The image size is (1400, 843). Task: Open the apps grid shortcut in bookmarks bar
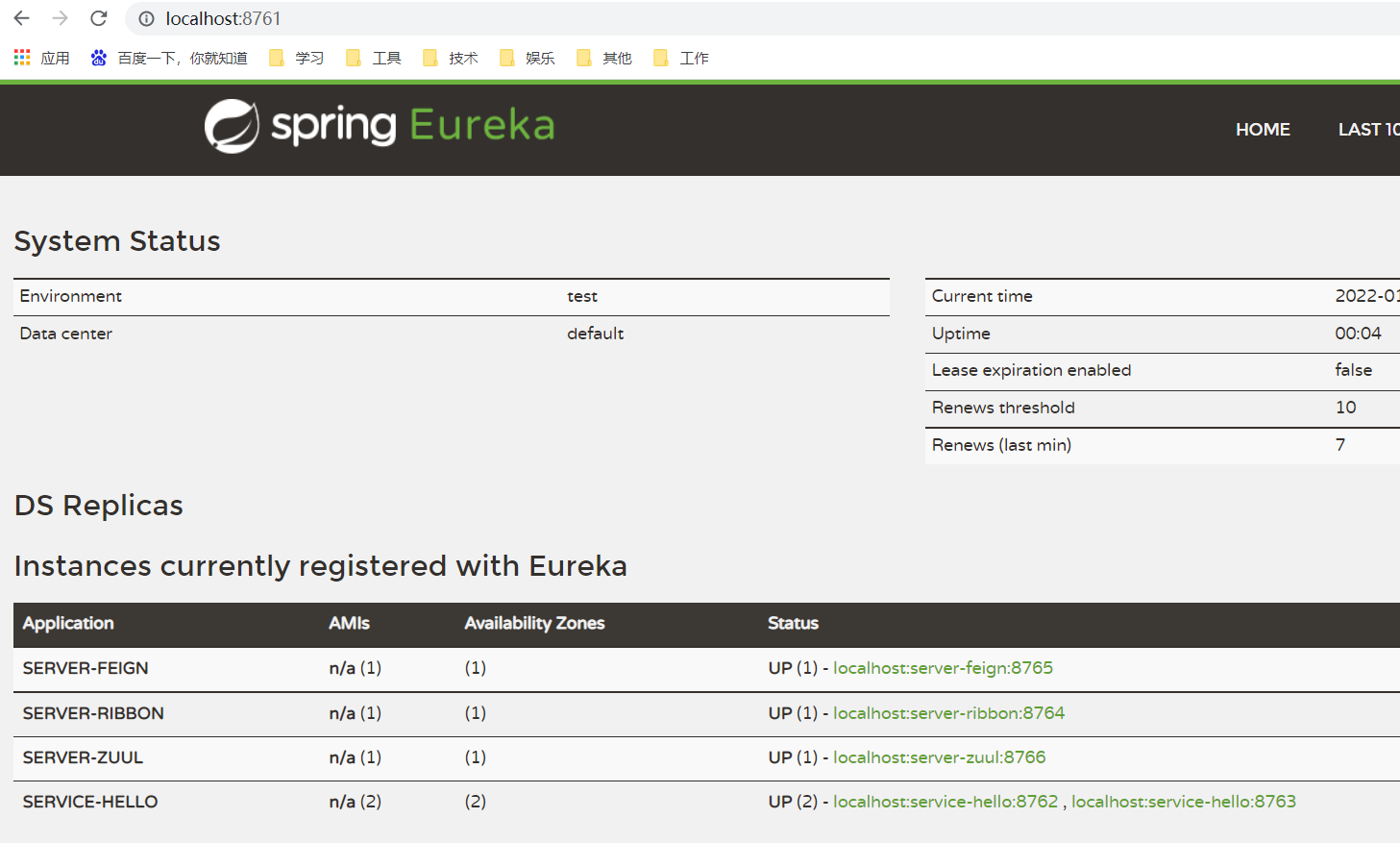pos(41,58)
